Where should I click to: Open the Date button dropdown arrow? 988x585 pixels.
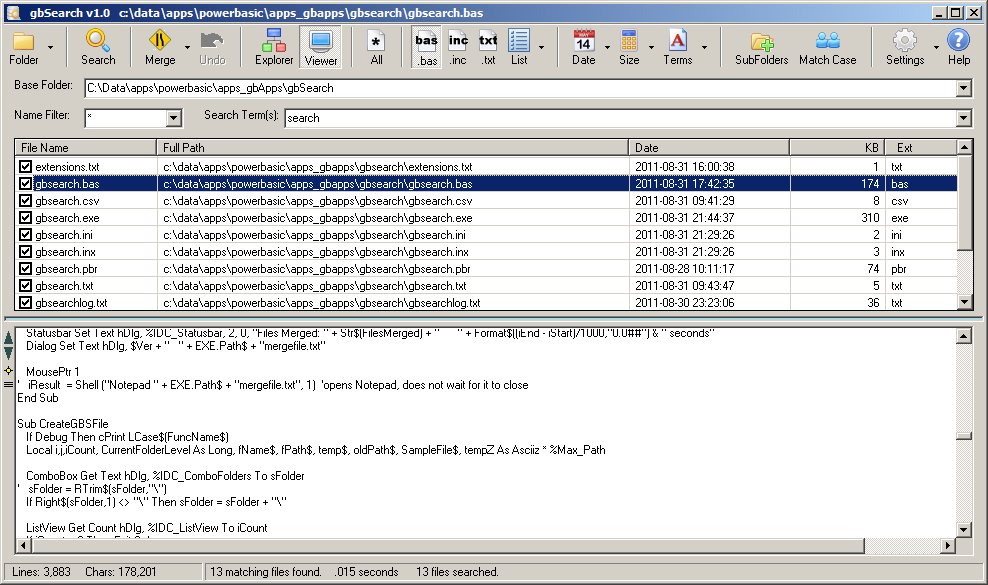click(x=607, y=47)
